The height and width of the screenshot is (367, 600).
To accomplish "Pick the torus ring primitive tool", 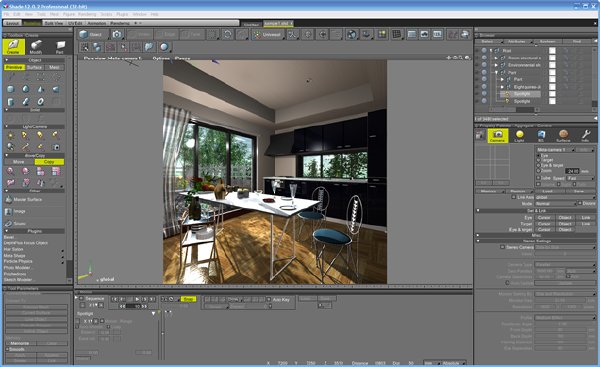I will (41, 101).
